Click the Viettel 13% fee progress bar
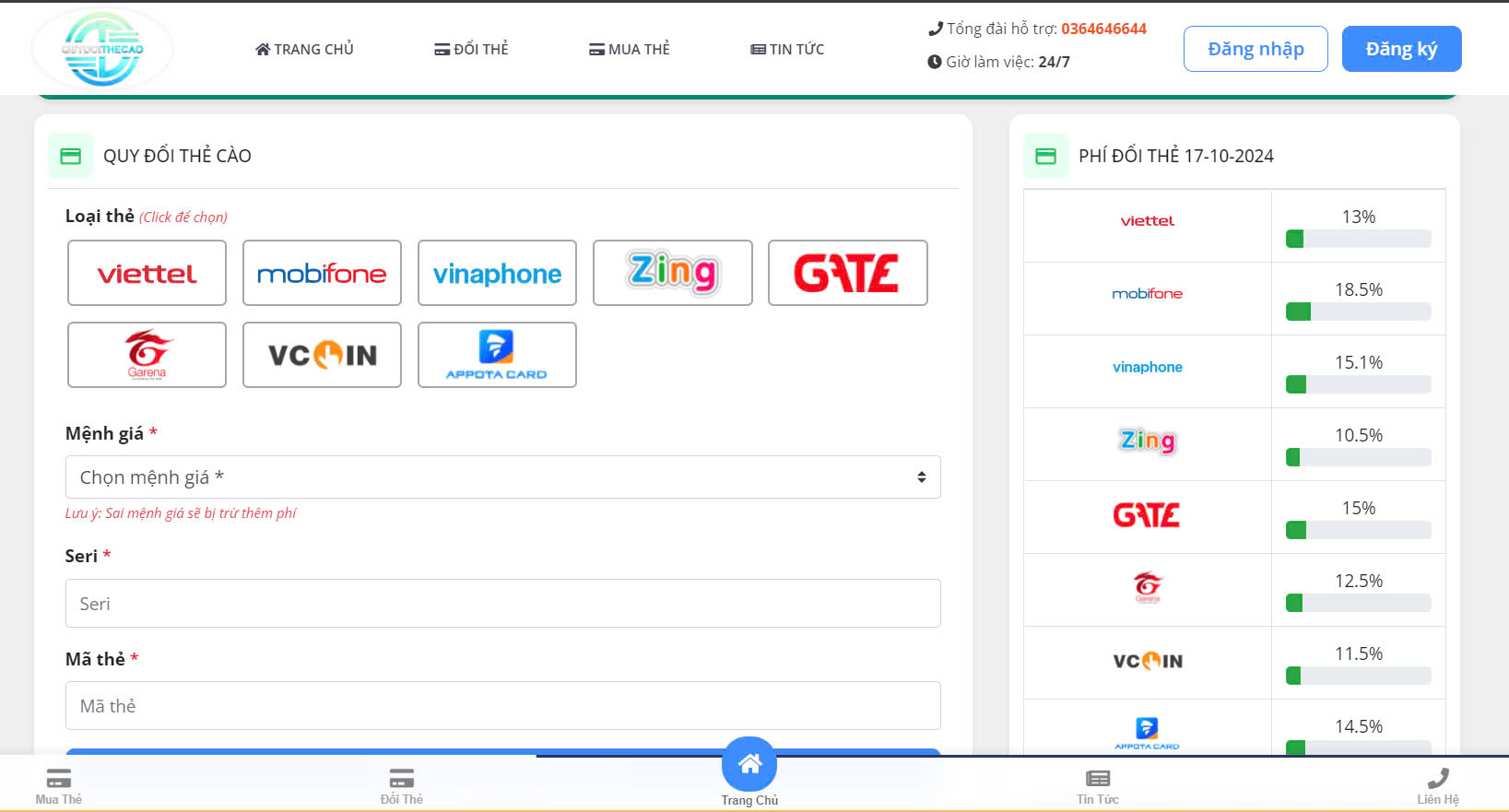The height and width of the screenshot is (812, 1509). click(x=1358, y=239)
